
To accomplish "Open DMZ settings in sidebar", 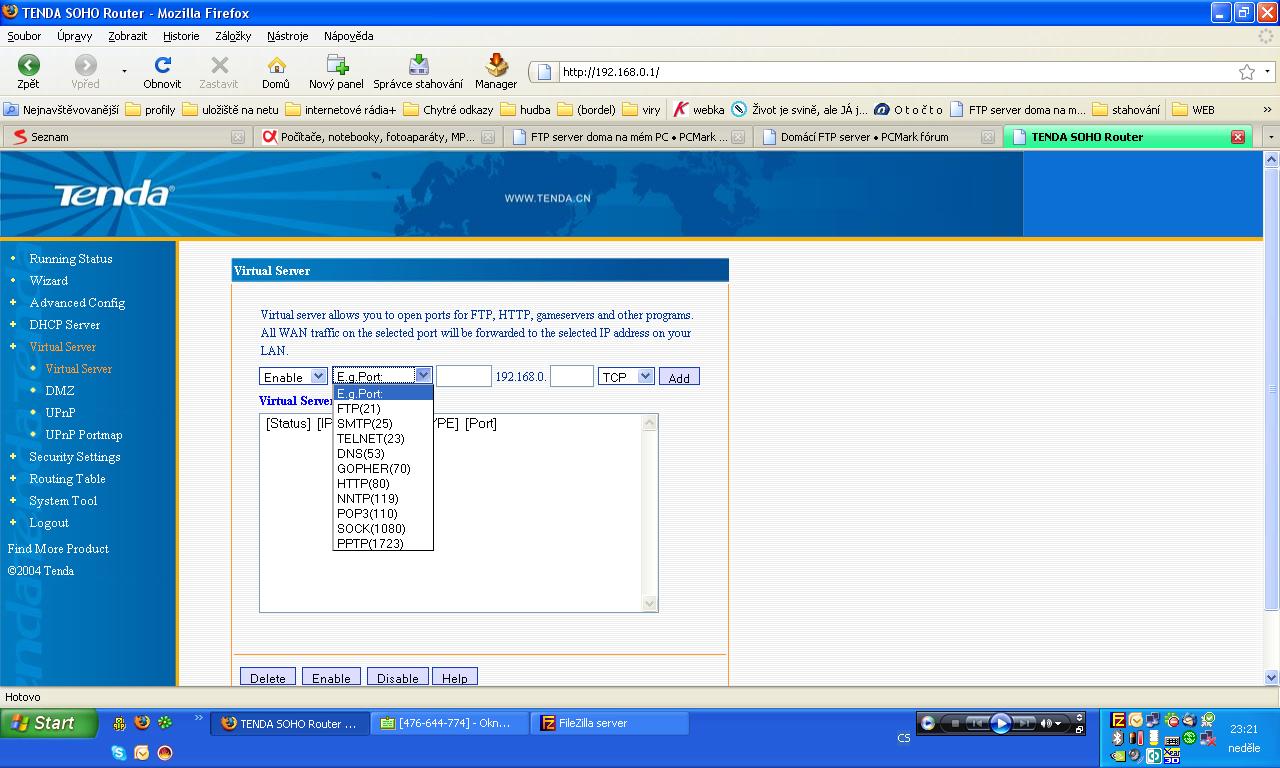I will point(60,390).
